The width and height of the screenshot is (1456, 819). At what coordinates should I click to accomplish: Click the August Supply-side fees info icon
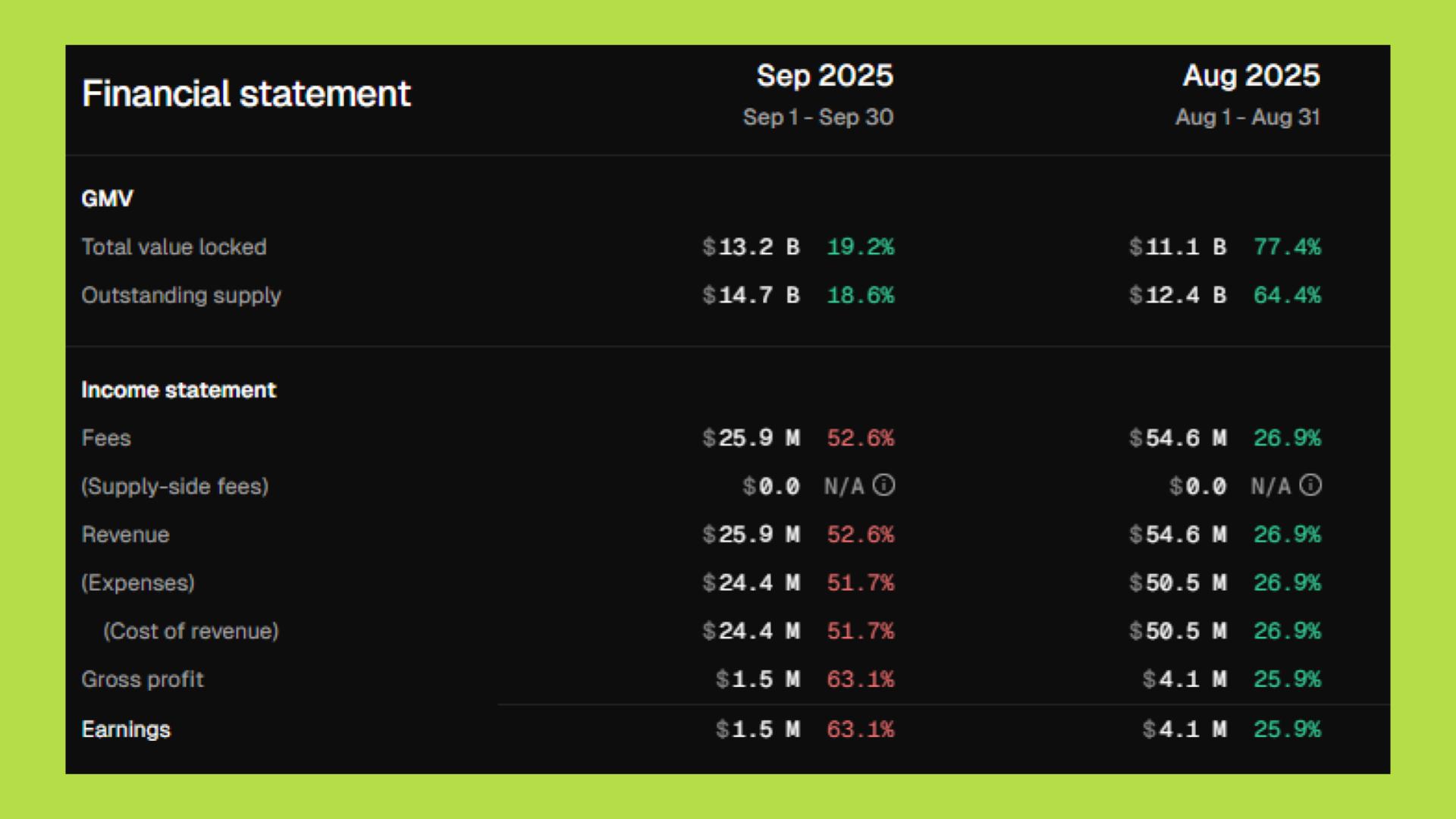point(1310,485)
